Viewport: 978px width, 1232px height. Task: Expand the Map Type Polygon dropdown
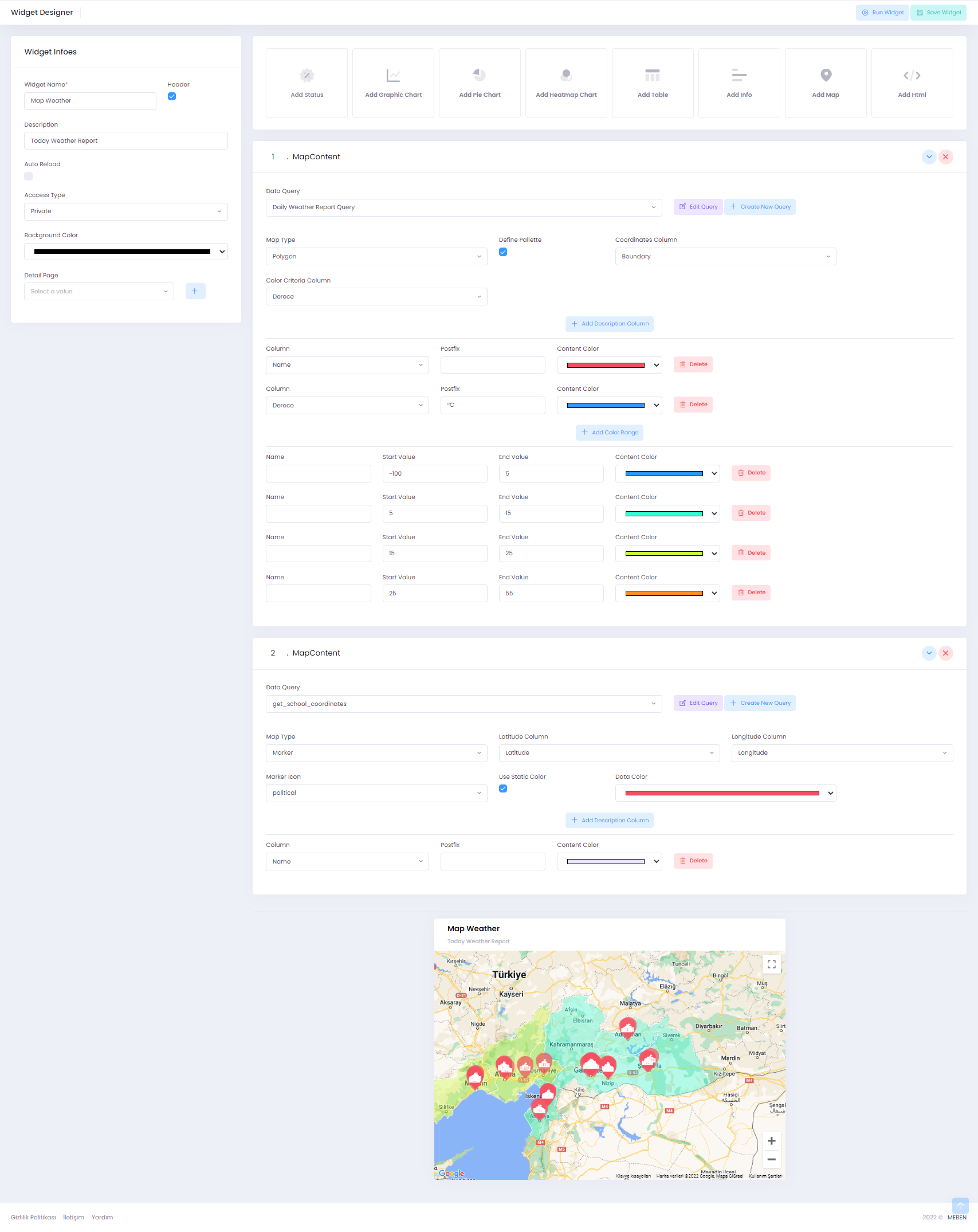(x=376, y=257)
